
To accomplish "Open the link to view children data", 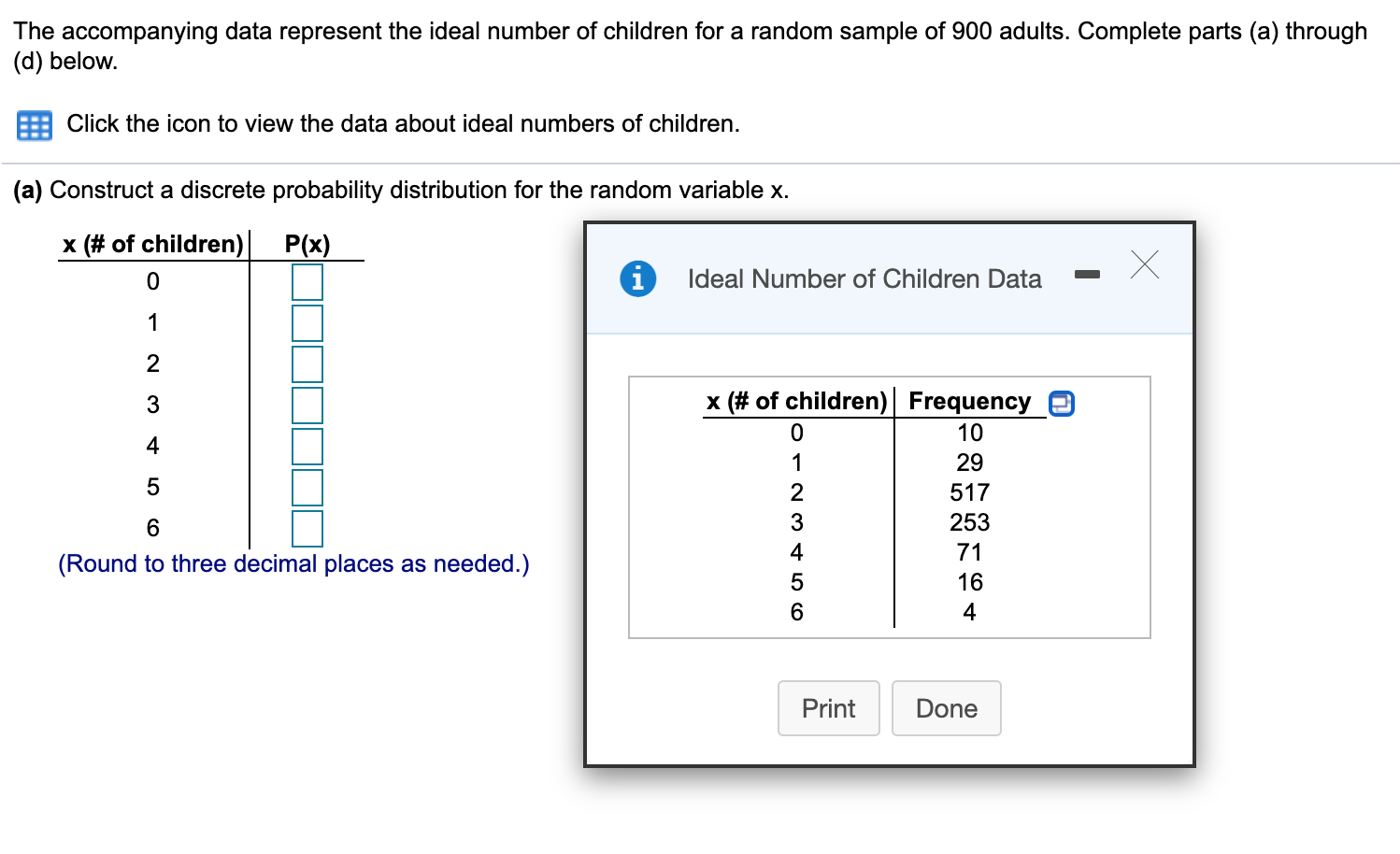I will point(403,124).
